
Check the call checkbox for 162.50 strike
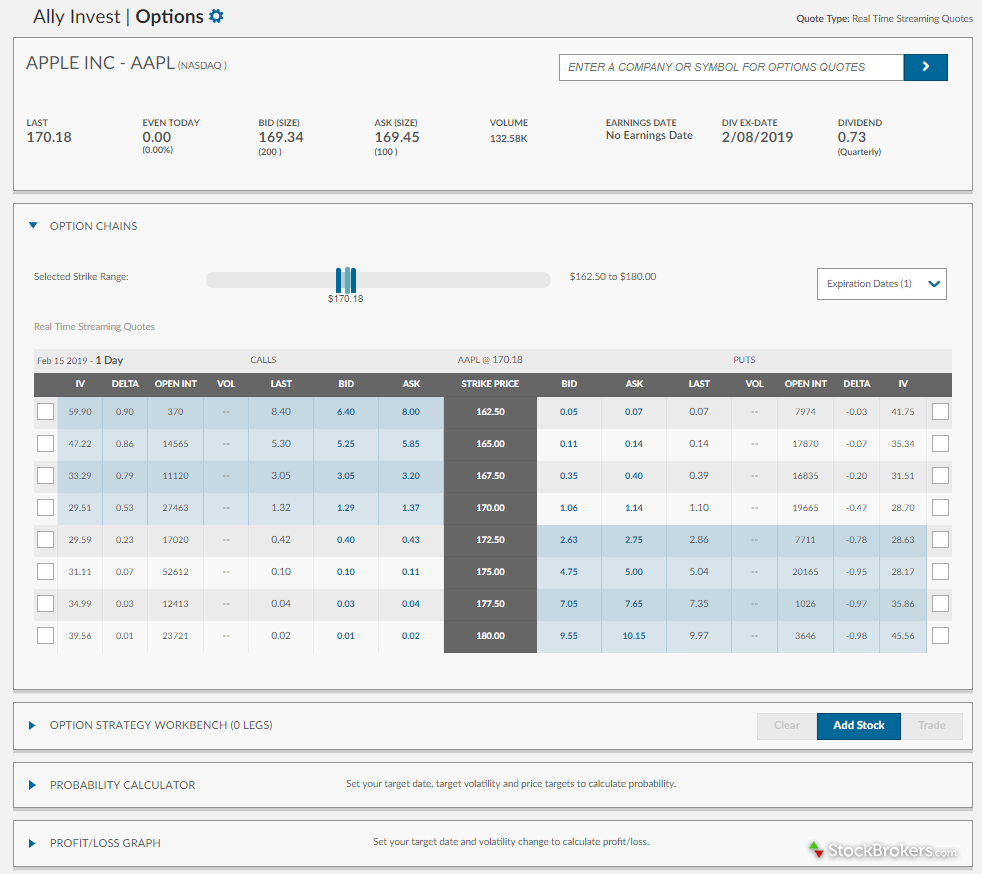tap(45, 411)
